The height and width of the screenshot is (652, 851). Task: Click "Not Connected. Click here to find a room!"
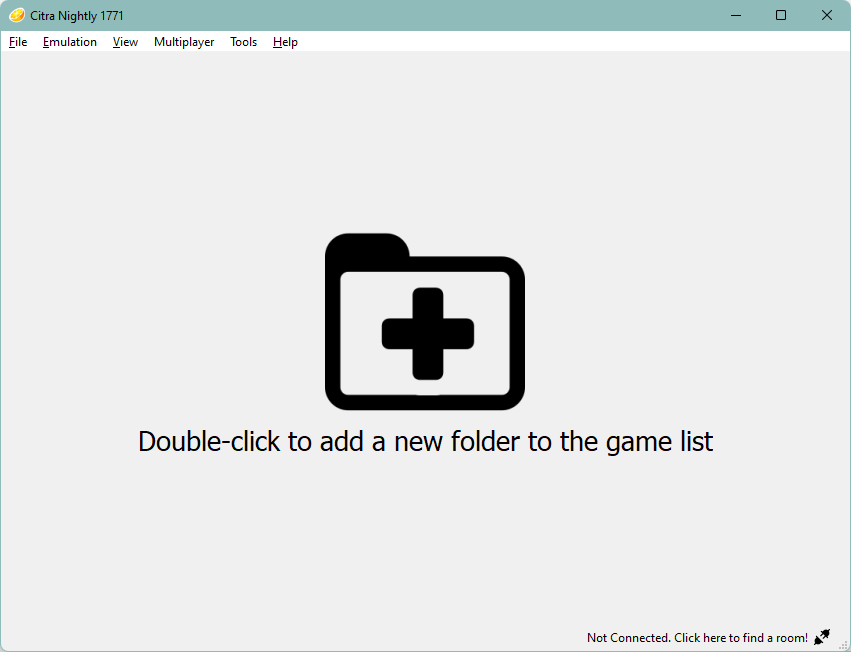(697, 638)
